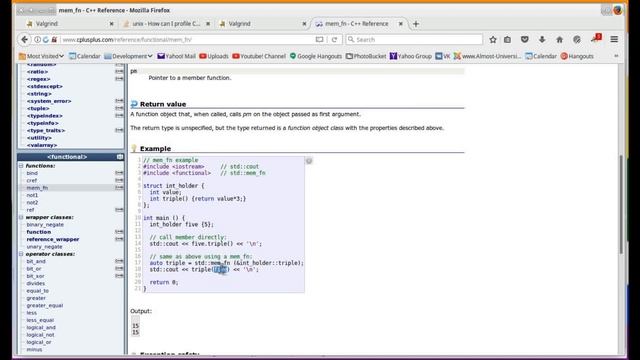Open the Yahoo Group bookmark
The height and width of the screenshot is (360, 640).
point(411,56)
